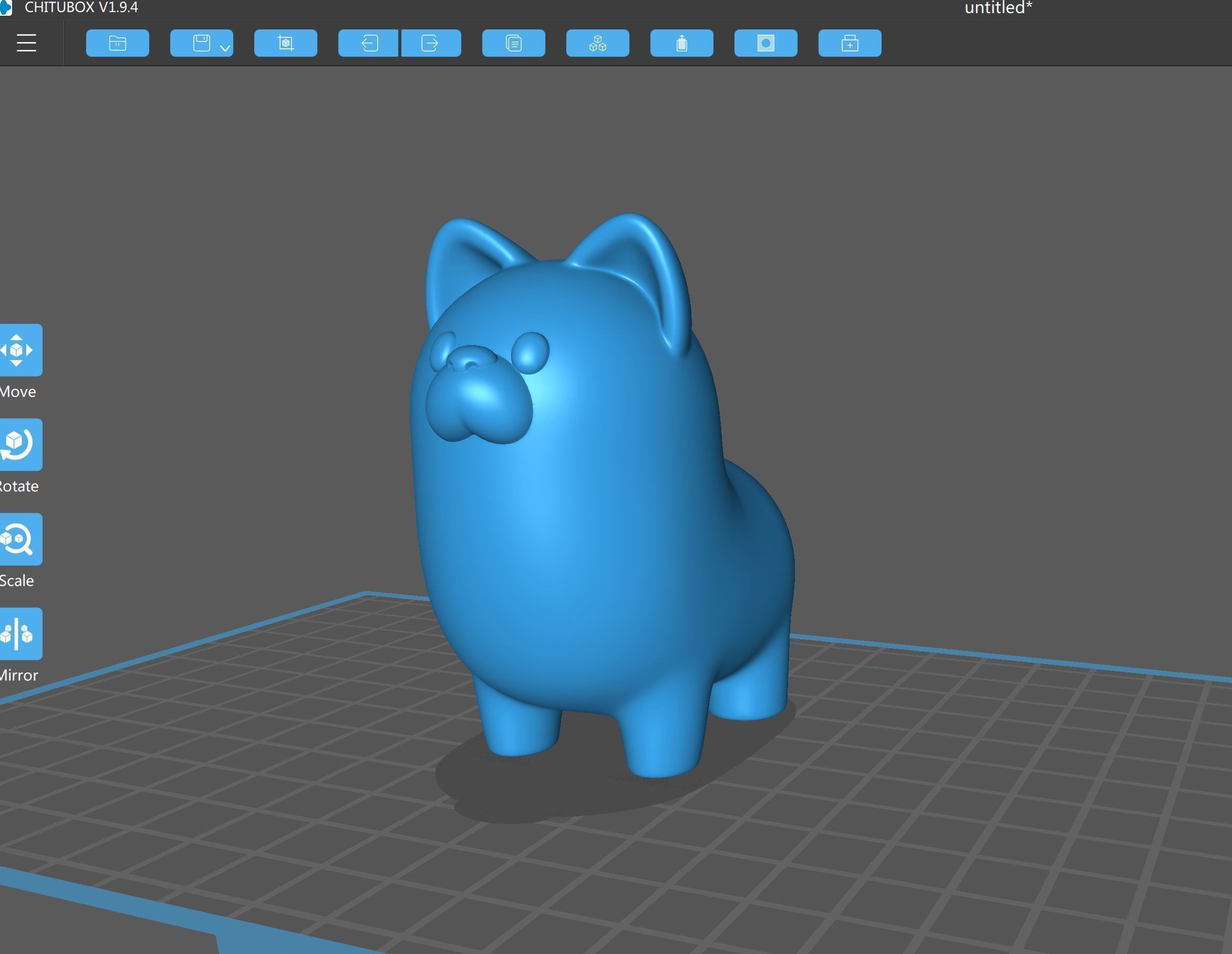Click the CHITUBOX V1.9.4 title text
1232x954 pixels.
coord(81,7)
